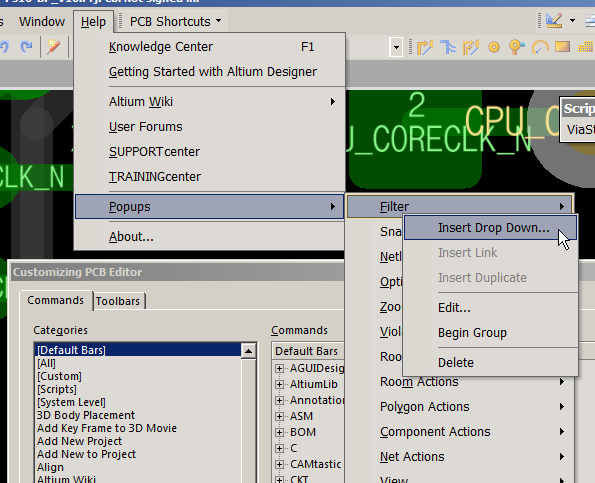Click the Redo arrow icon
The height and width of the screenshot is (483, 595).
pyautogui.click(x=26, y=47)
